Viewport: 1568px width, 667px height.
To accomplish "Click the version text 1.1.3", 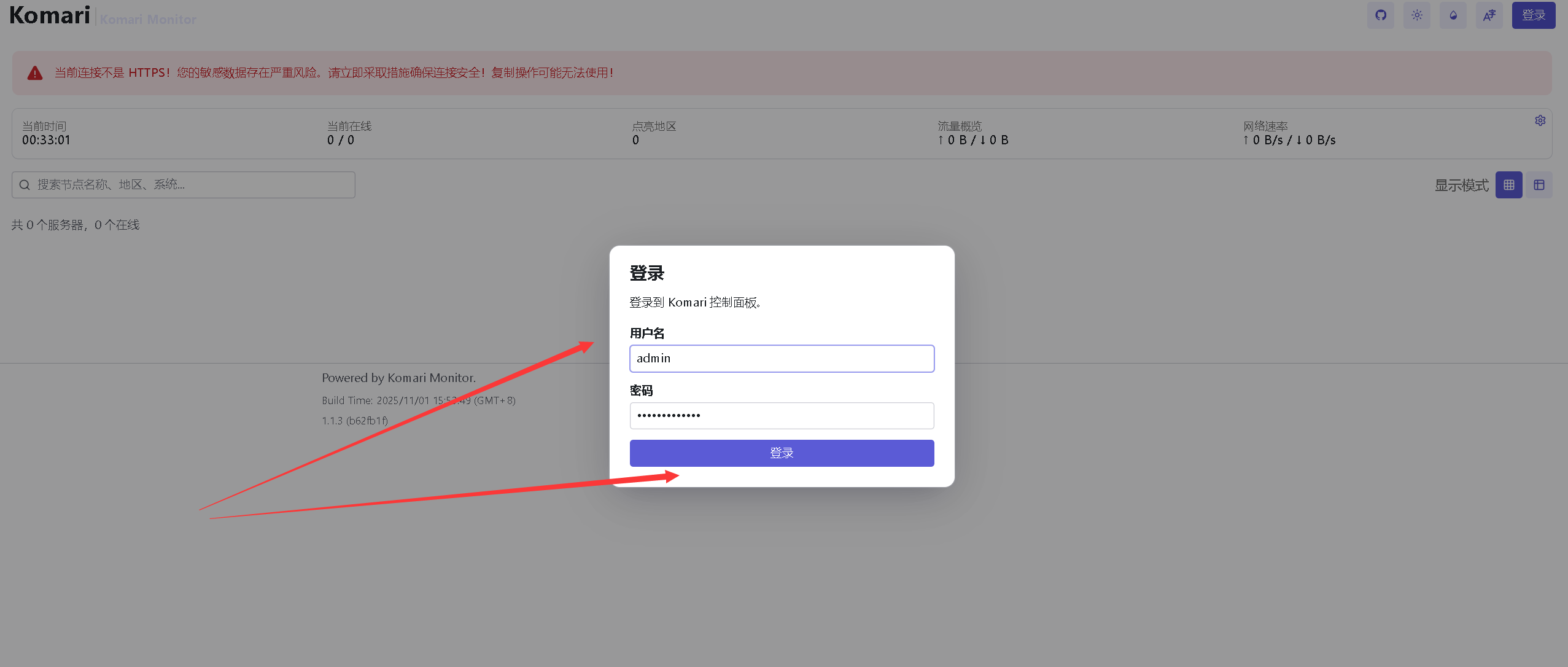I will (x=354, y=421).
